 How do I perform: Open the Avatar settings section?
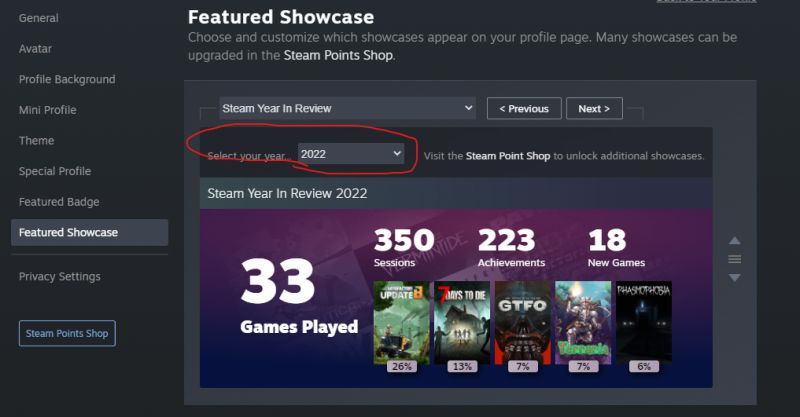point(35,48)
